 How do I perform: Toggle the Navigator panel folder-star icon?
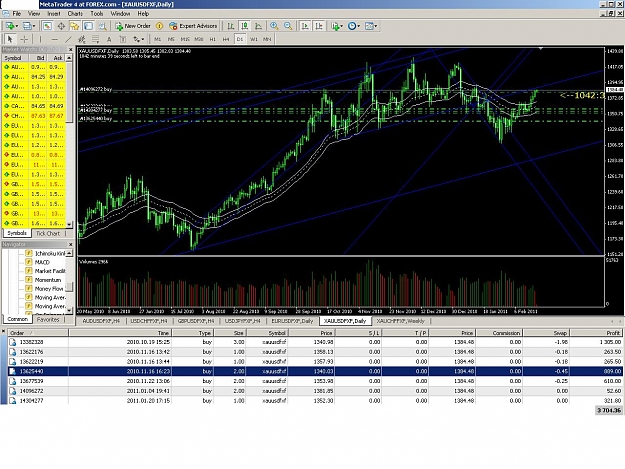click(x=75, y=26)
